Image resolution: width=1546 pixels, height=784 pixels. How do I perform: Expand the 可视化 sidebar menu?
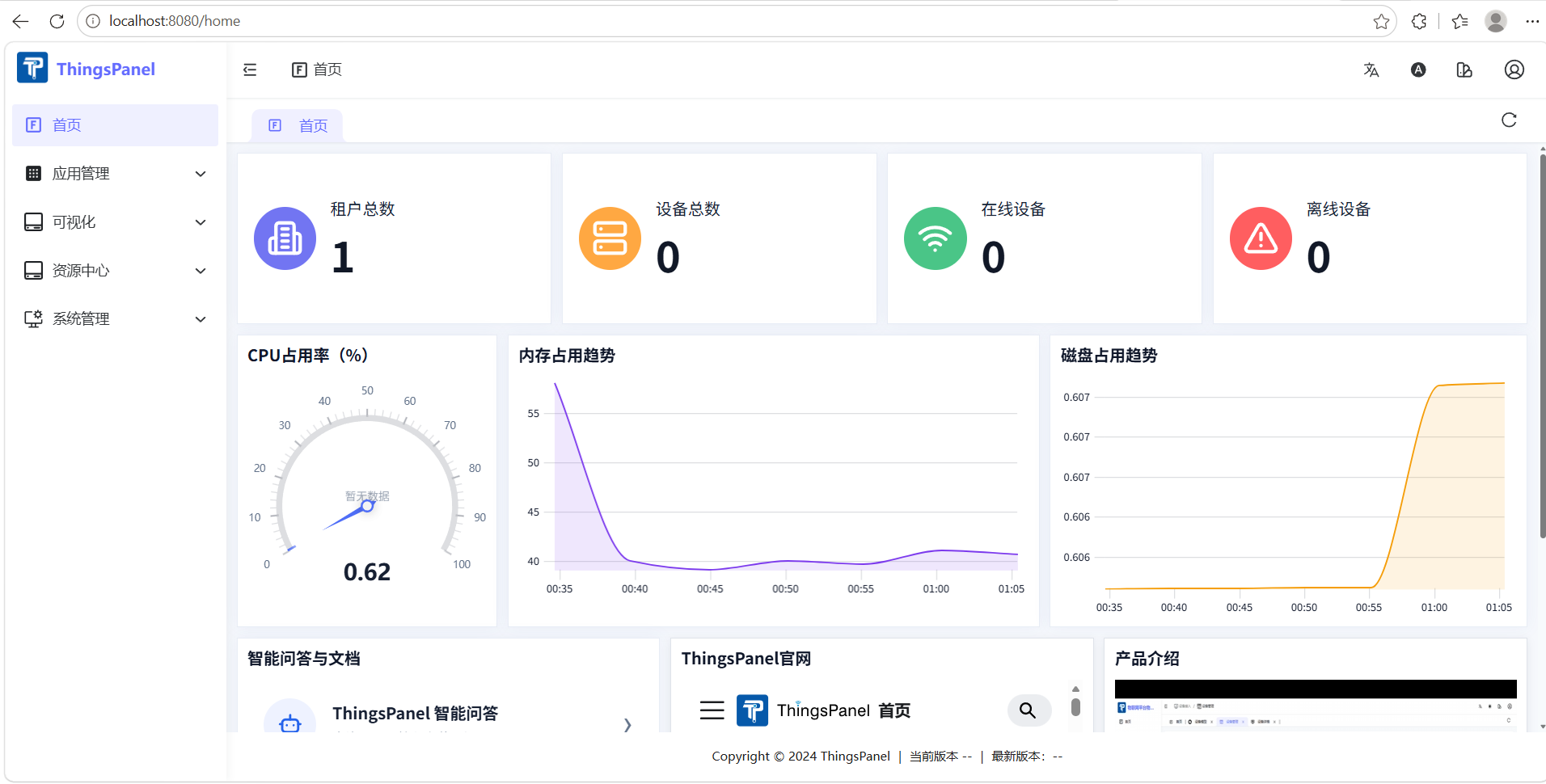(x=115, y=222)
